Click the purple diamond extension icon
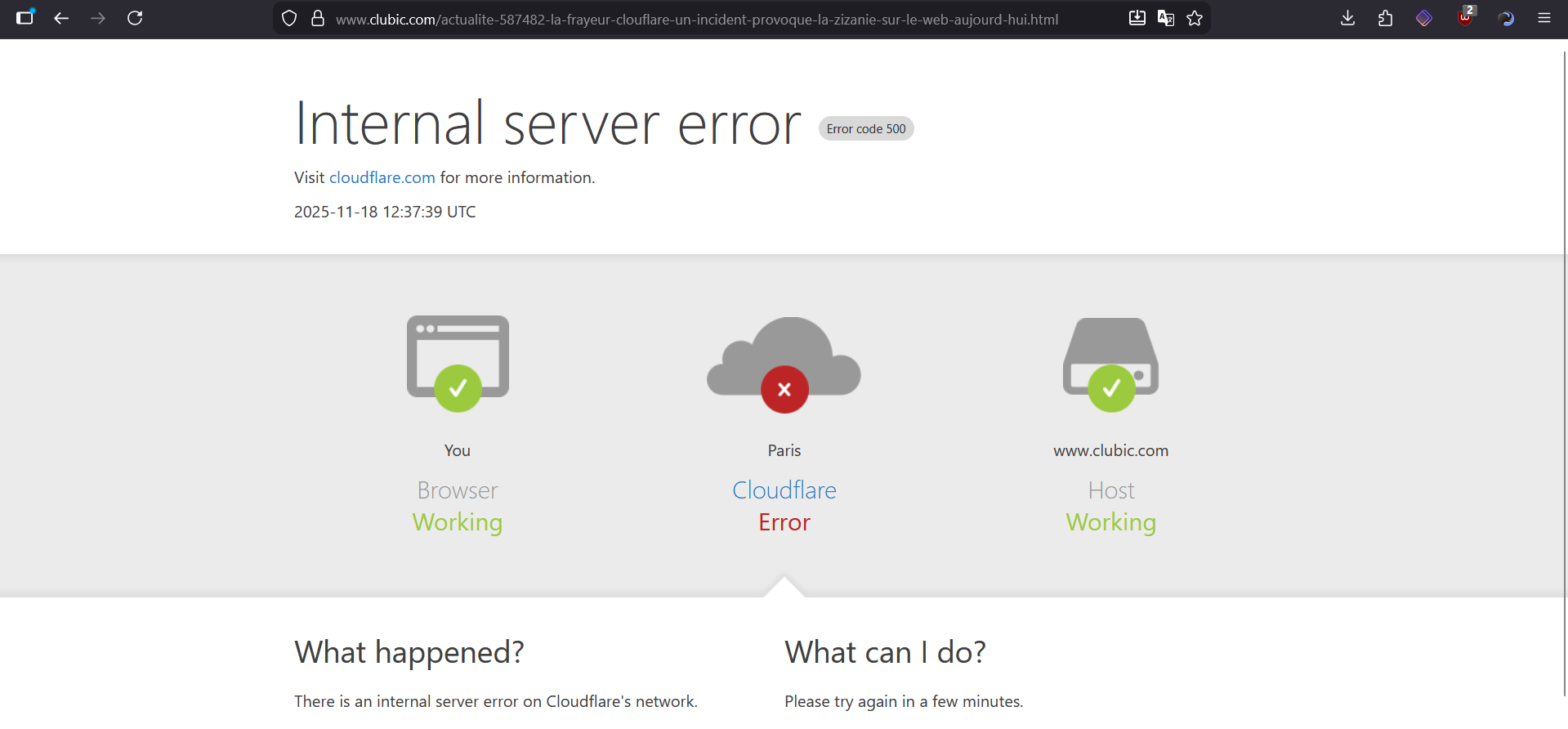 [x=1424, y=18]
